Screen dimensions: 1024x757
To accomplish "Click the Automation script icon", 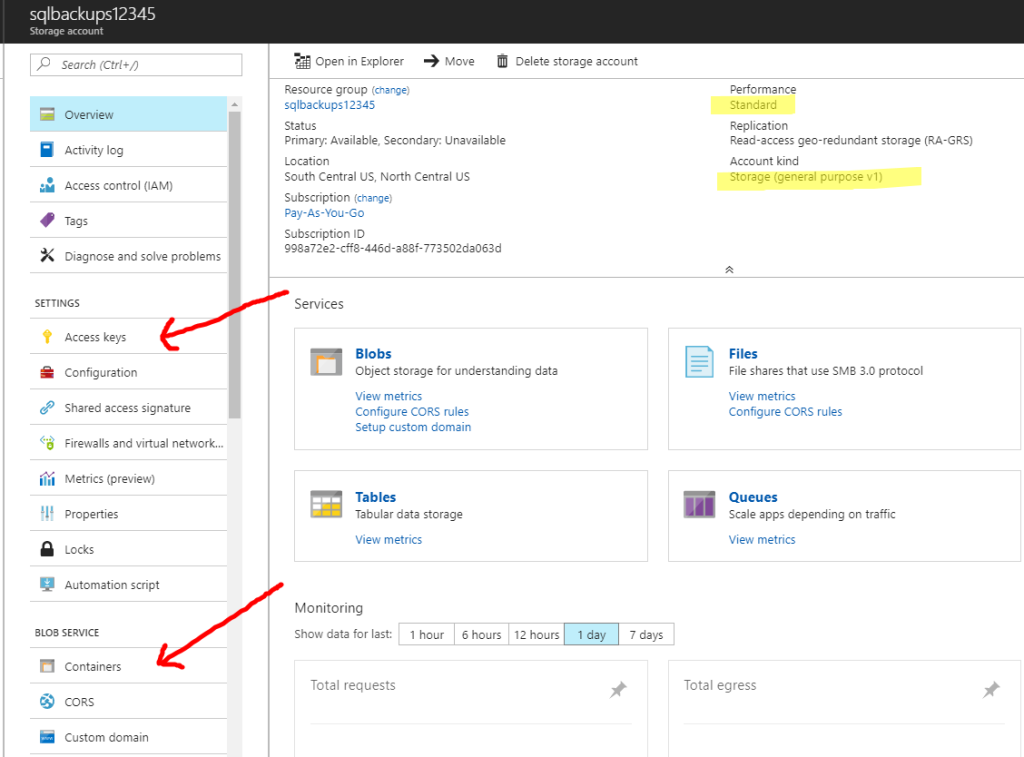I will (47, 585).
